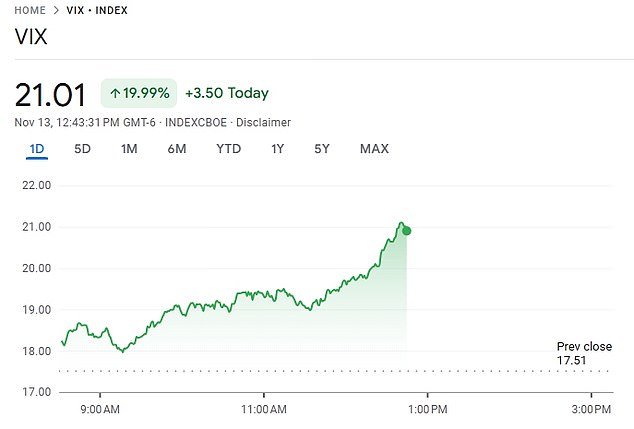
Task: Click the green up arrow icon
Action: click(115, 93)
